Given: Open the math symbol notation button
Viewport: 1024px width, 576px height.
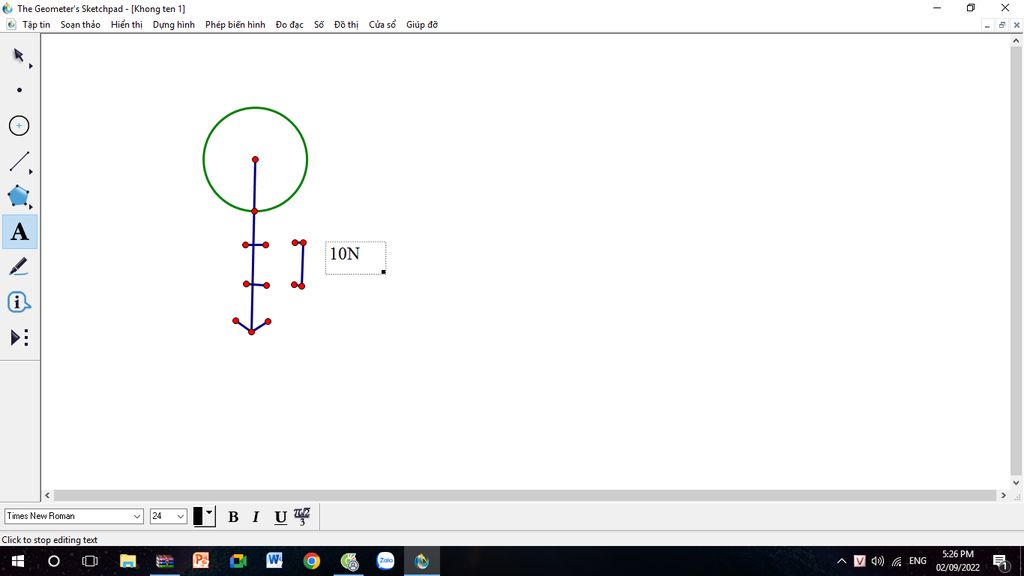Looking at the screenshot, I should point(302,517).
